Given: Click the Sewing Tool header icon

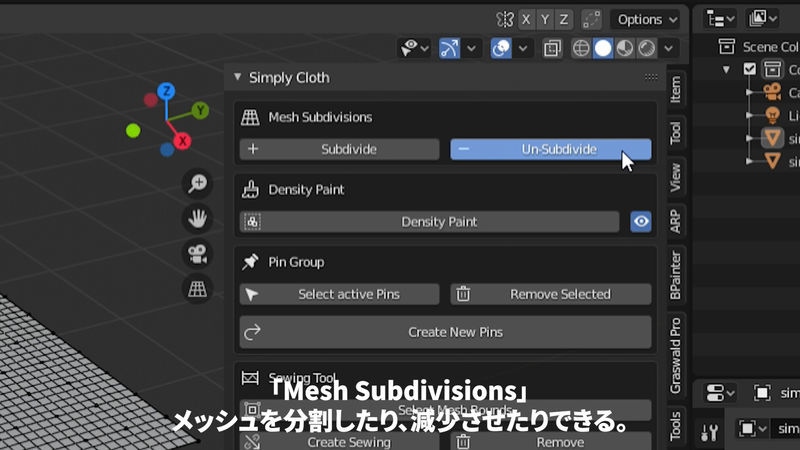Looking at the screenshot, I should [x=250, y=378].
